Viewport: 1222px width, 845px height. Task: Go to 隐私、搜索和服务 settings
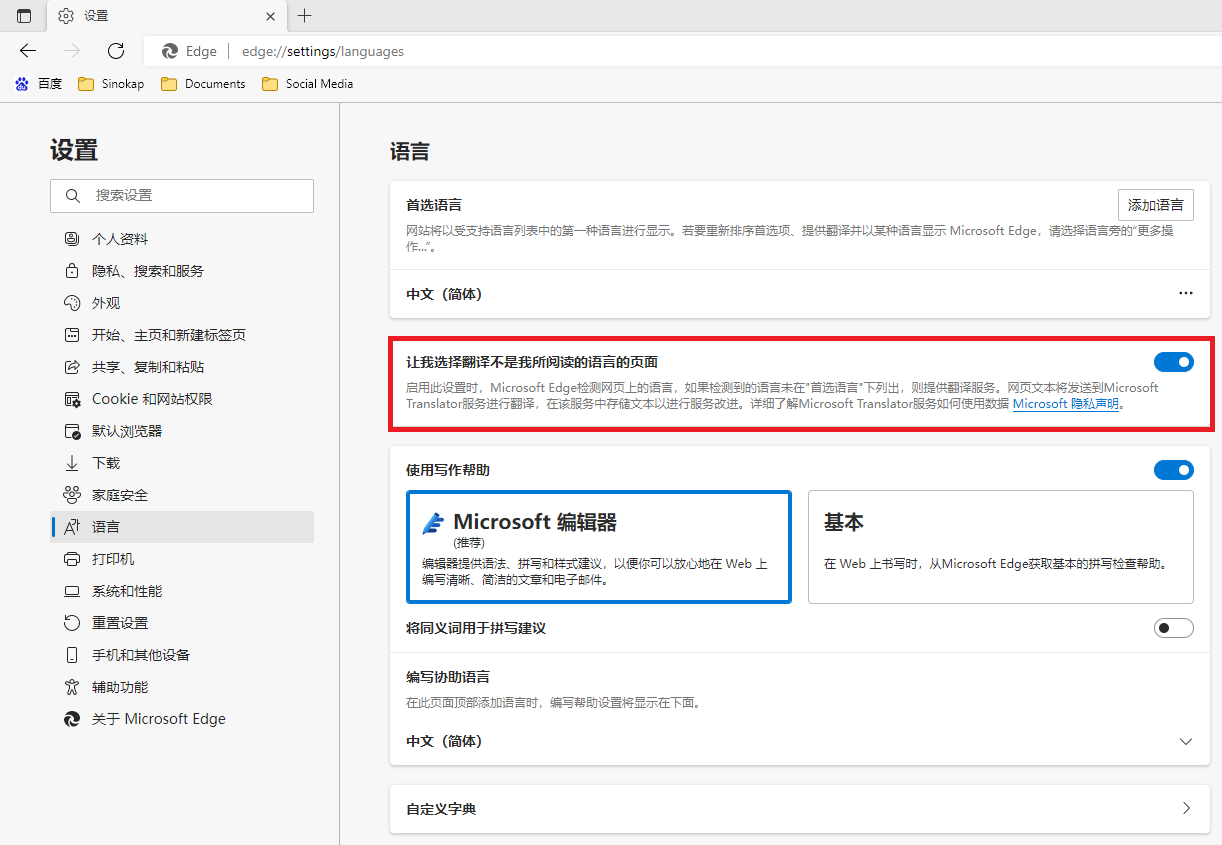pos(147,271)
